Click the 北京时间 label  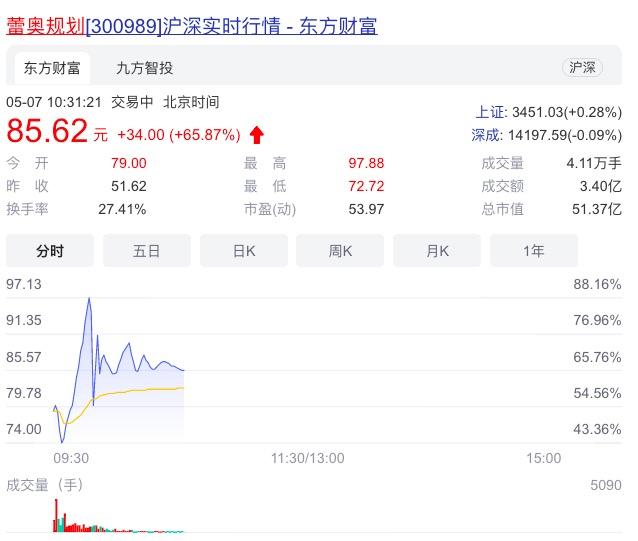[x=191, y=102]
